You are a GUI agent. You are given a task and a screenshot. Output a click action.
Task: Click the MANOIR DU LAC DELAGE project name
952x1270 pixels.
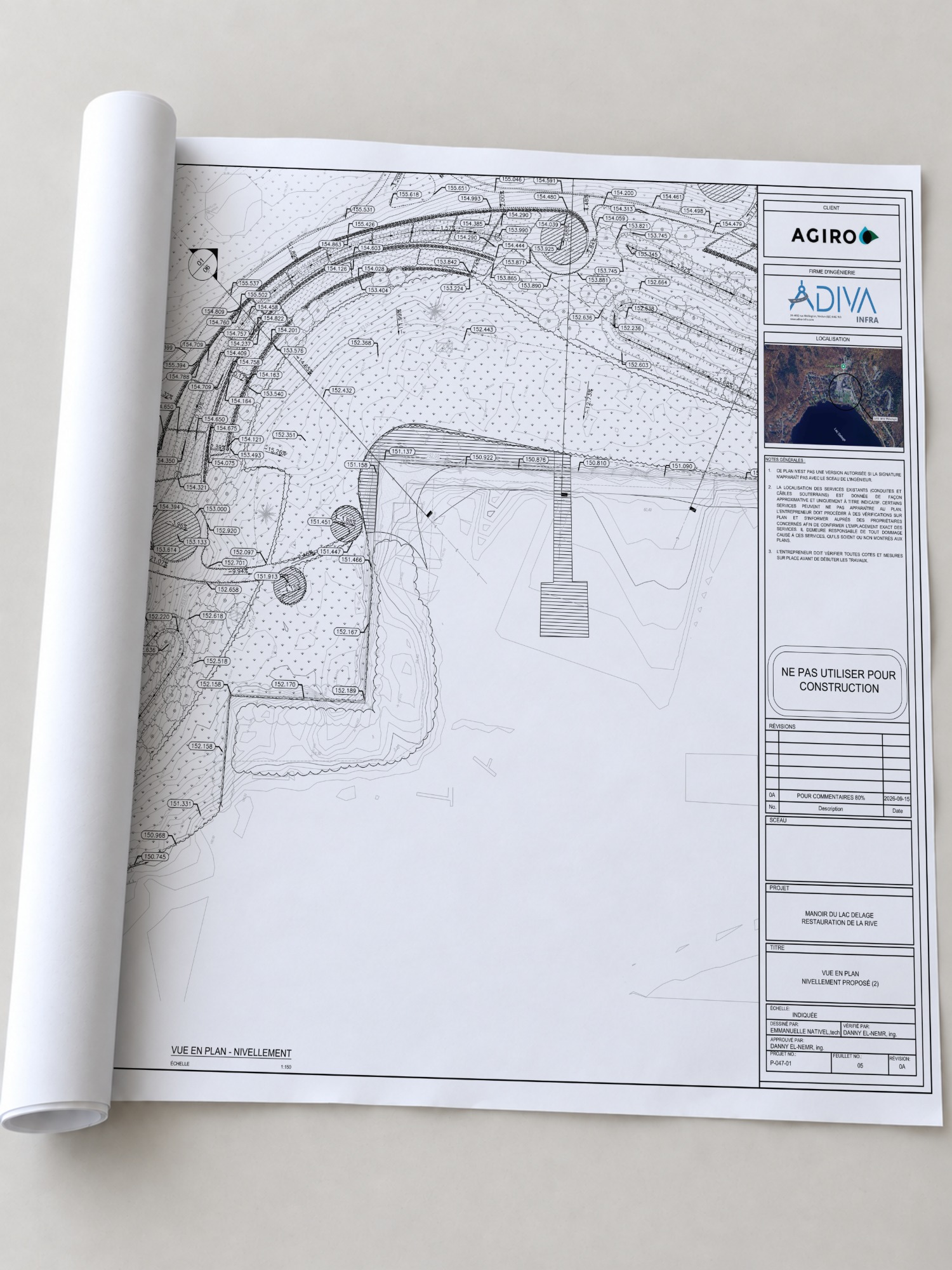839,915
